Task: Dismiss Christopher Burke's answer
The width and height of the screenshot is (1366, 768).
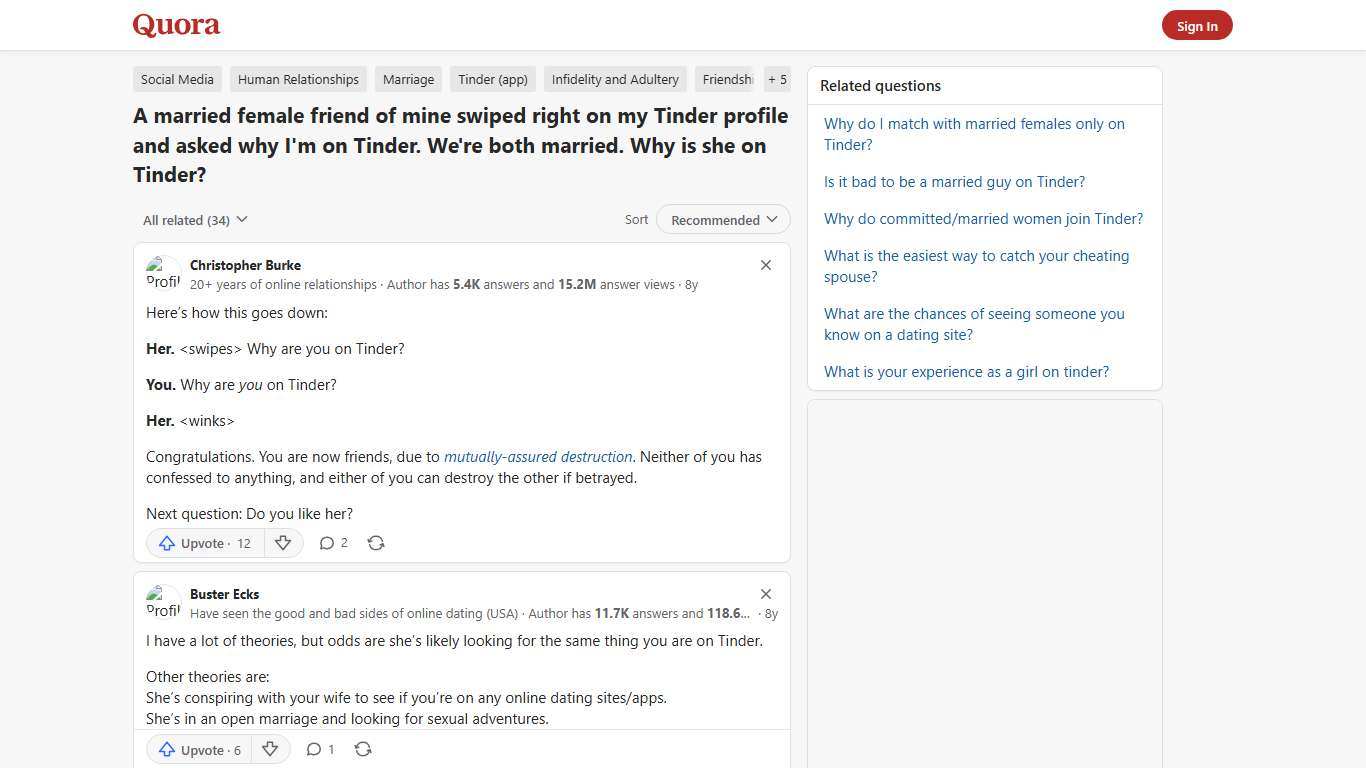Action: [766, 265]
